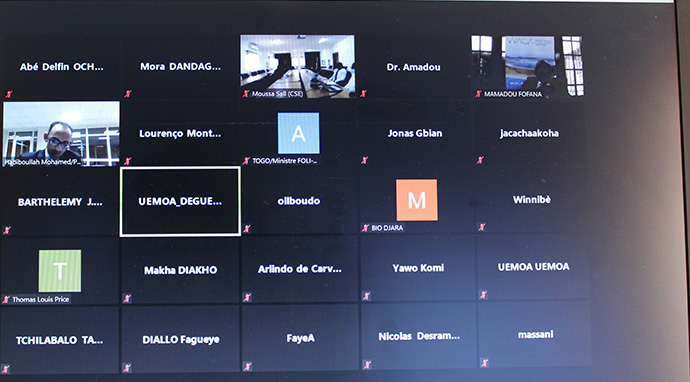Select Lourenço Mont participant tile

tap(180, 134)
